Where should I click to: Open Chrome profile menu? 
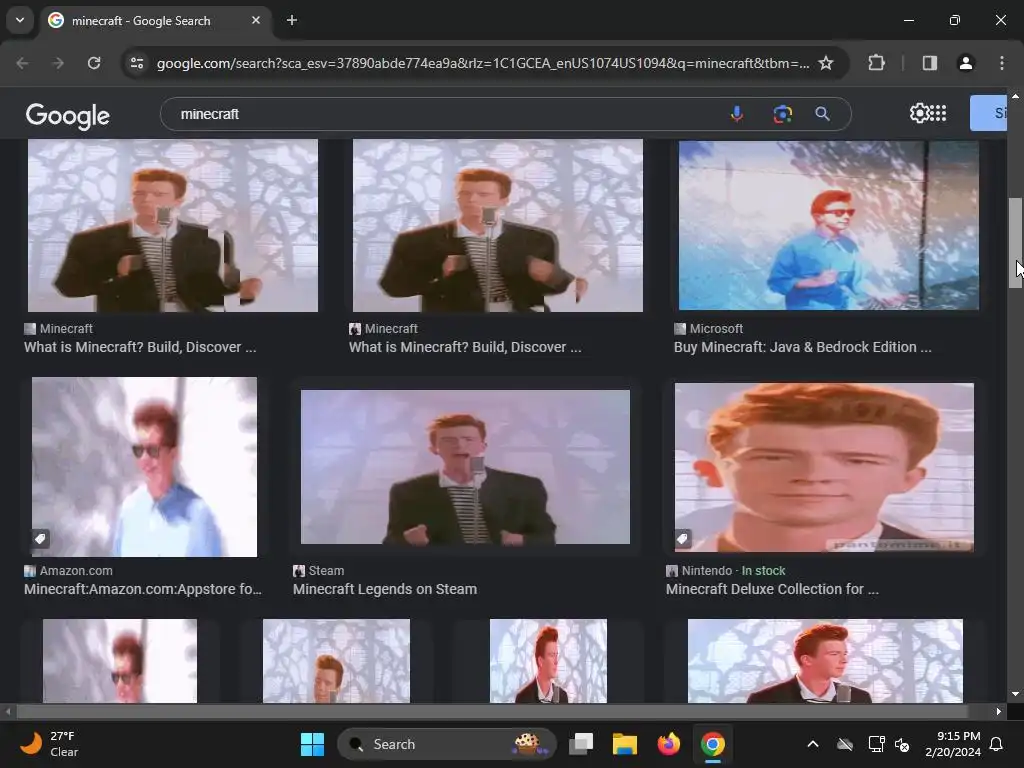[966, 63]
